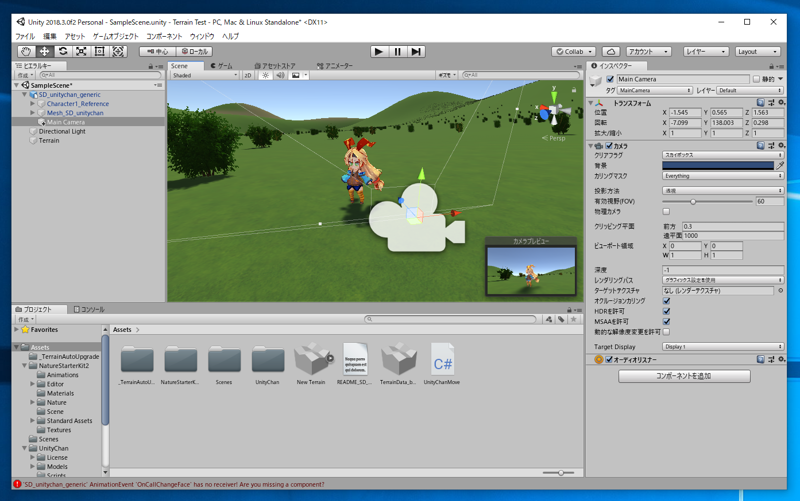Expand Mesh_SD_unitychan in hierarchy
The image size is (800, 501).
(33, 113)
